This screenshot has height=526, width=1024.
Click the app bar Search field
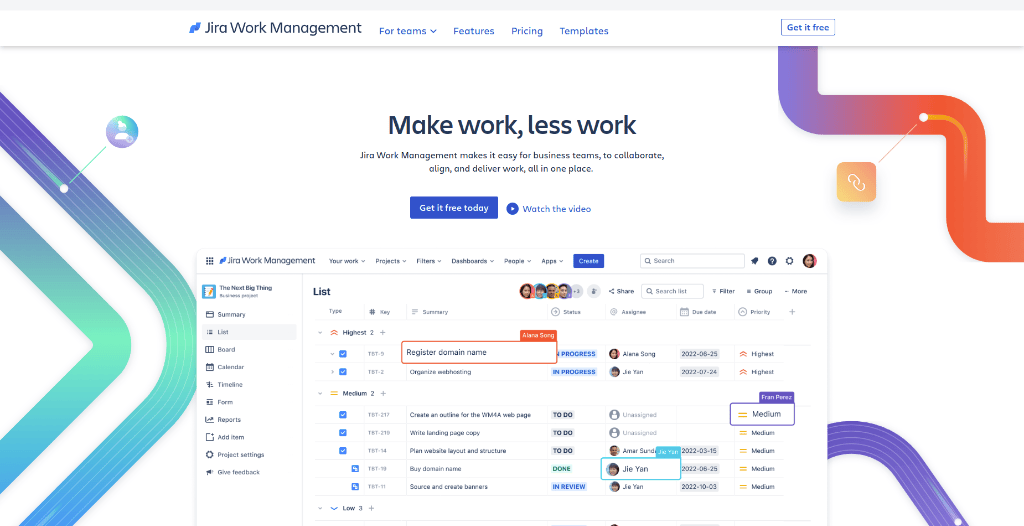[x=692, y=261]
